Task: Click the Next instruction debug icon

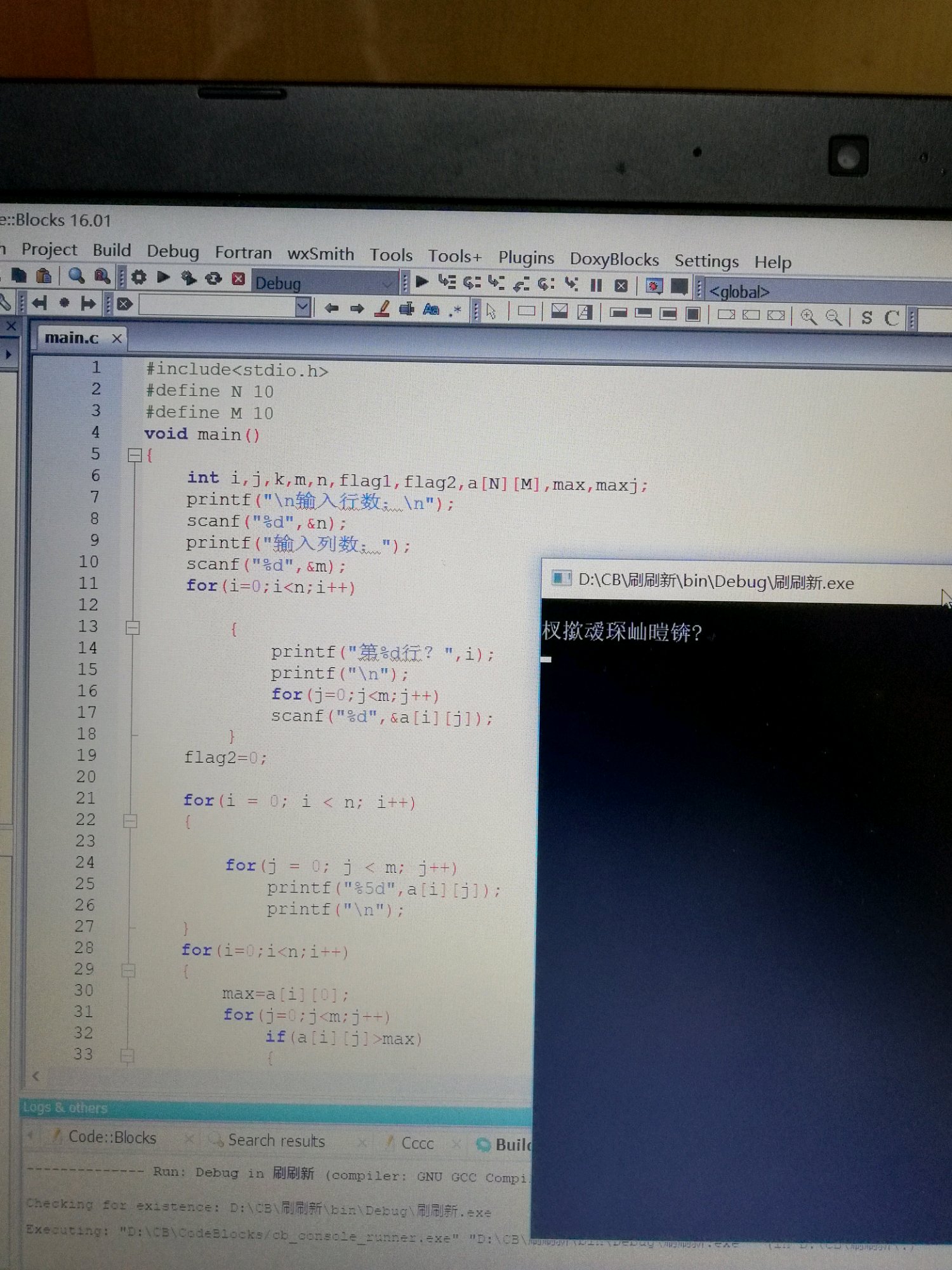Action: tap(546, 284)
